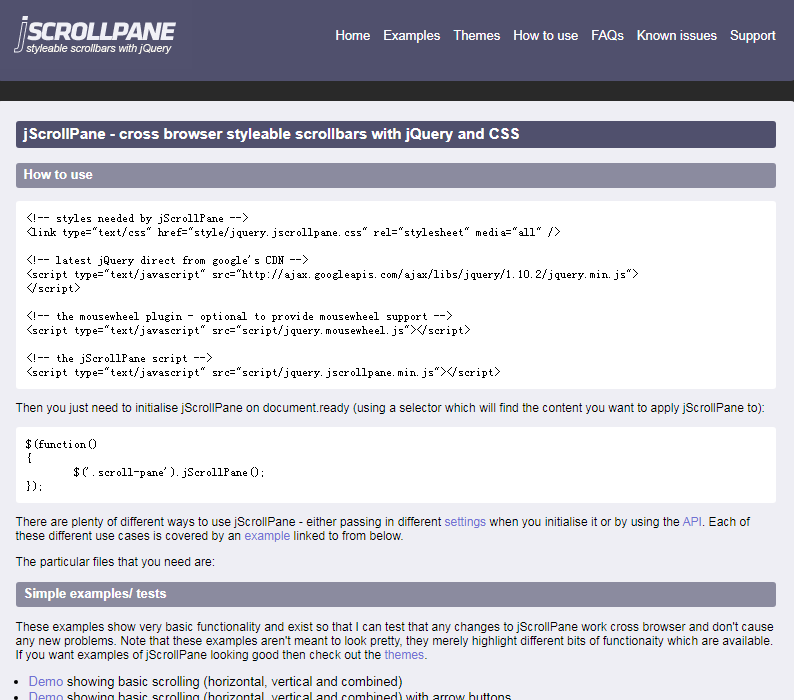Click the jquery.mousewheel.js script line
The image size is (794, 700).
click(x=248, y=331)
